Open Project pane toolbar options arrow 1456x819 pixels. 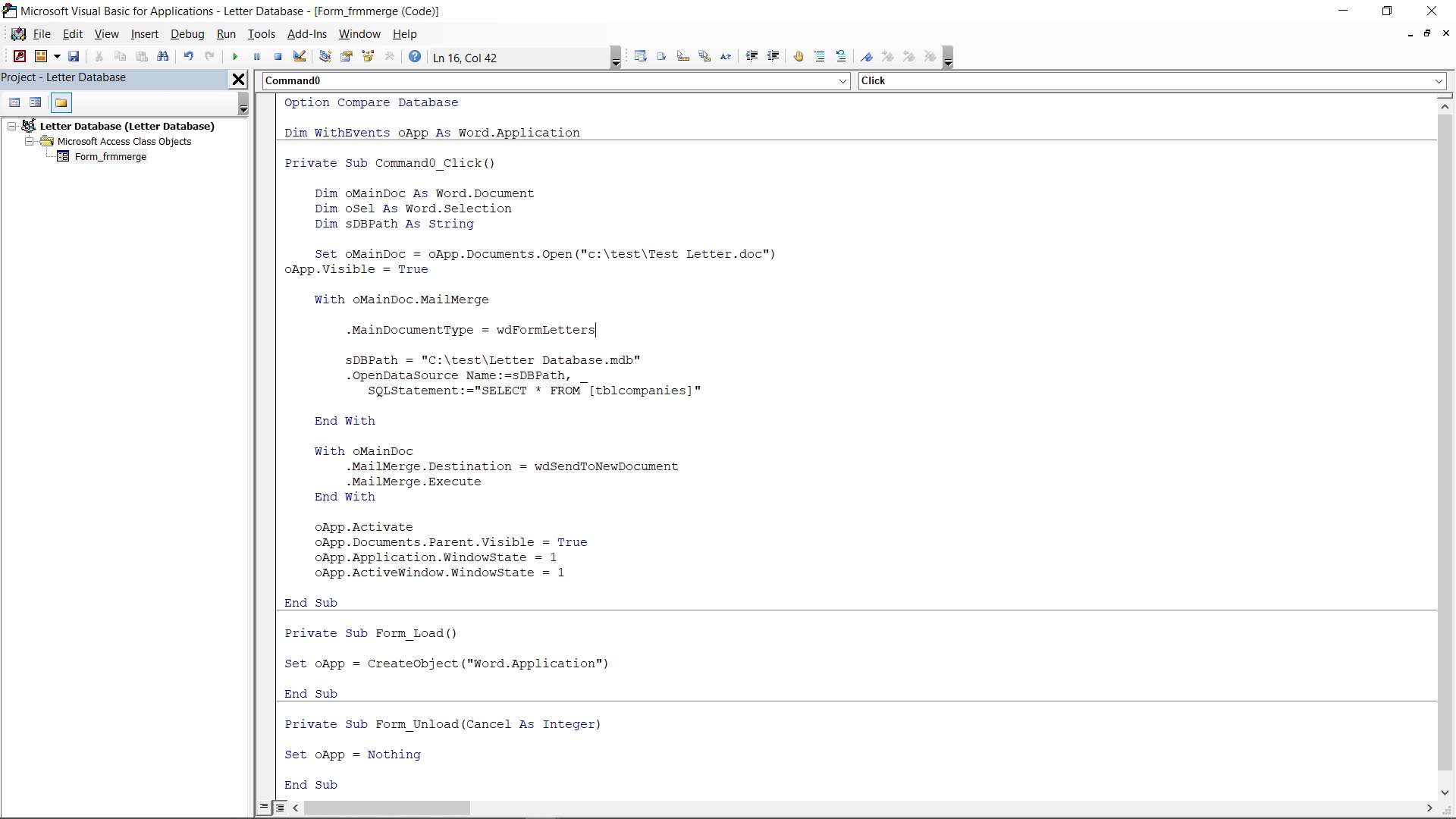(x=243, y=103)
